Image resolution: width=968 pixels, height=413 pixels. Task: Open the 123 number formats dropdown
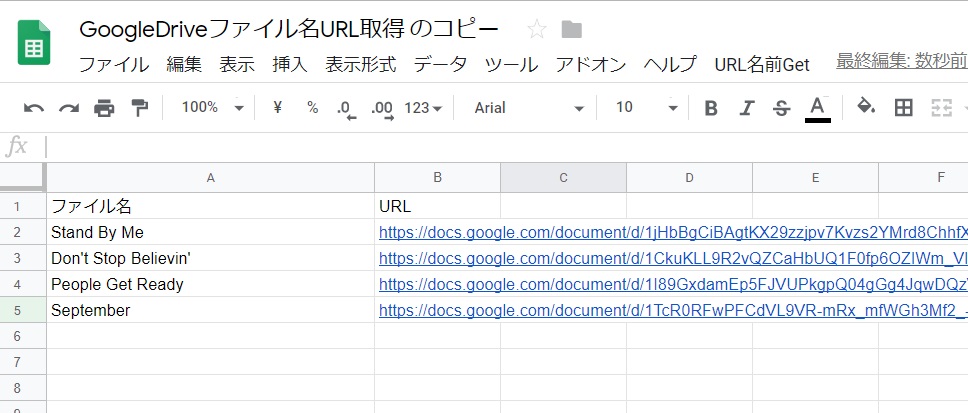click(x=423, y=108)
